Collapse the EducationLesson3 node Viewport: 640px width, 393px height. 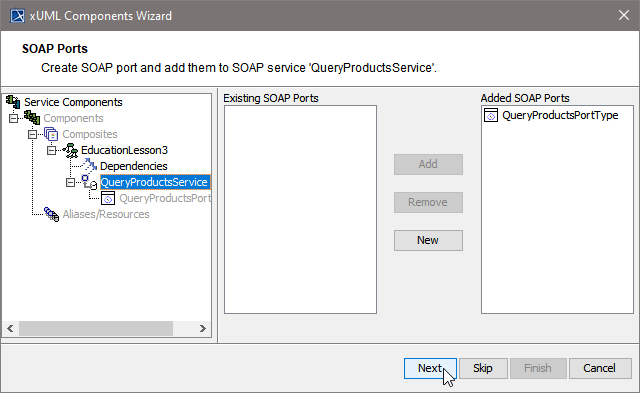51,150
